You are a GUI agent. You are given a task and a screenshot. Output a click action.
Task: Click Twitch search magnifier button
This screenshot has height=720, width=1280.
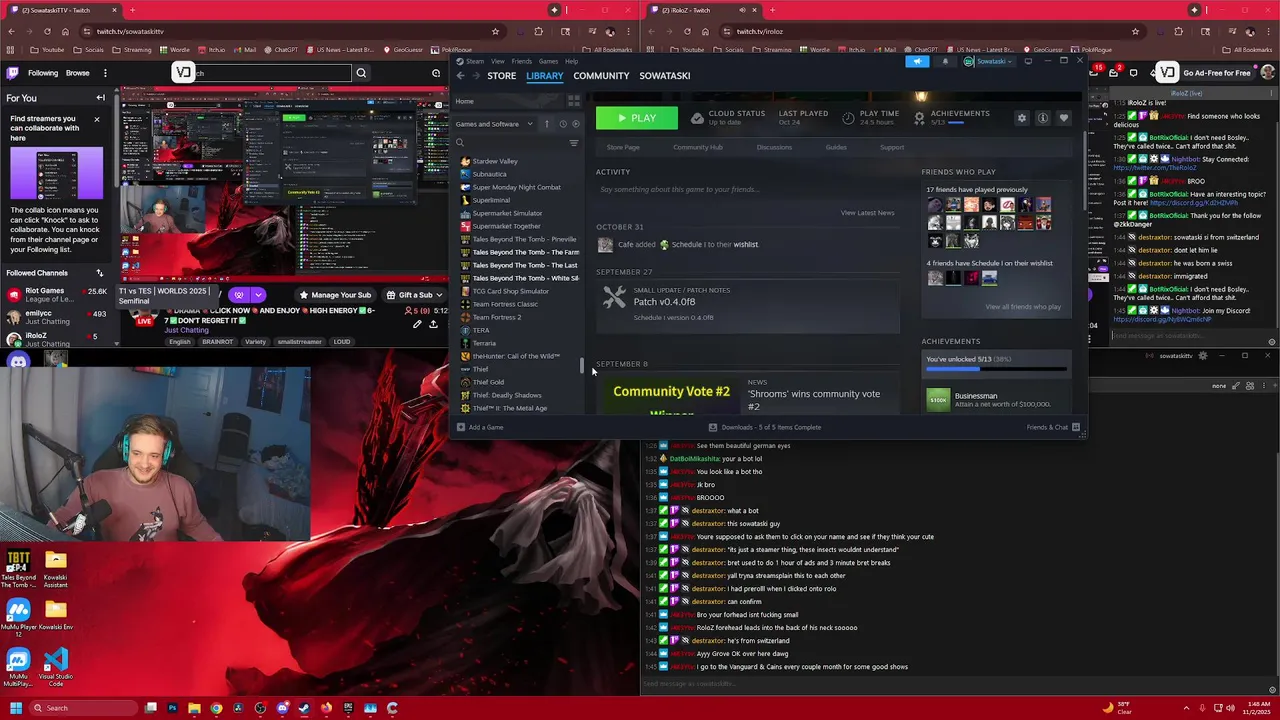[361, 73]
